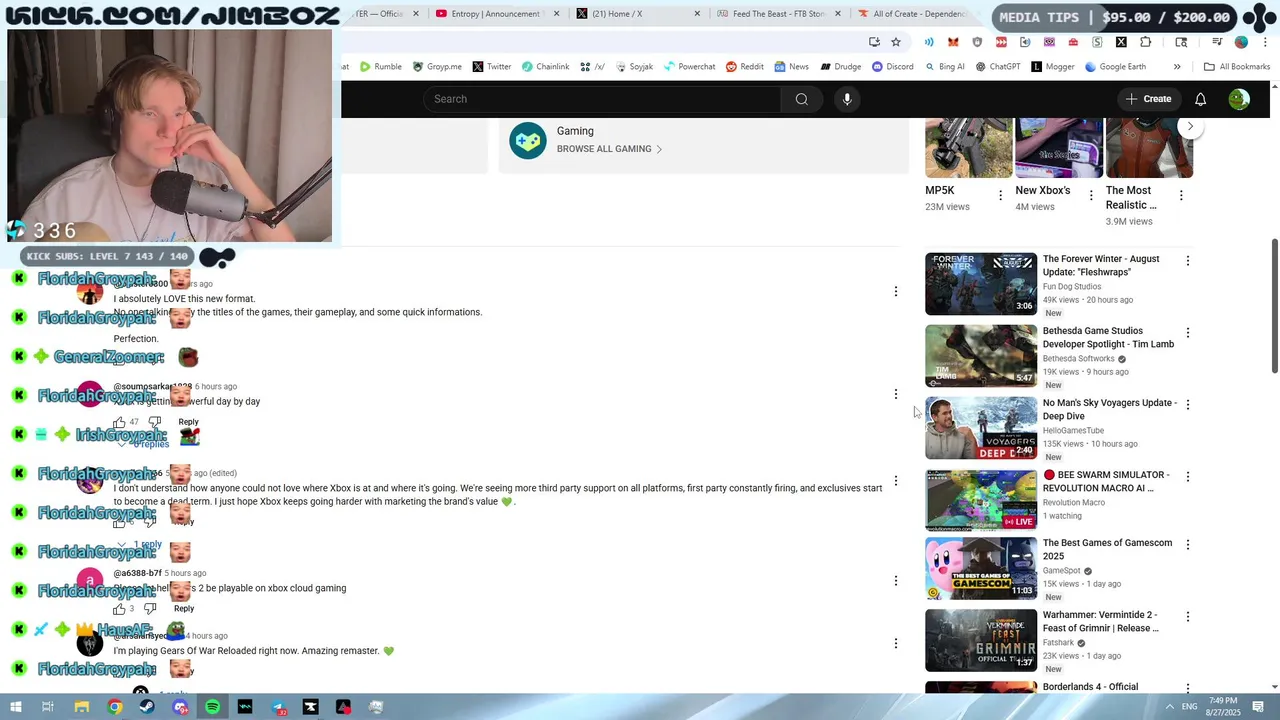Click the X extension icon in toolbar
The width and height of the screenshot is (1280, 720).
coord(1121,42)
